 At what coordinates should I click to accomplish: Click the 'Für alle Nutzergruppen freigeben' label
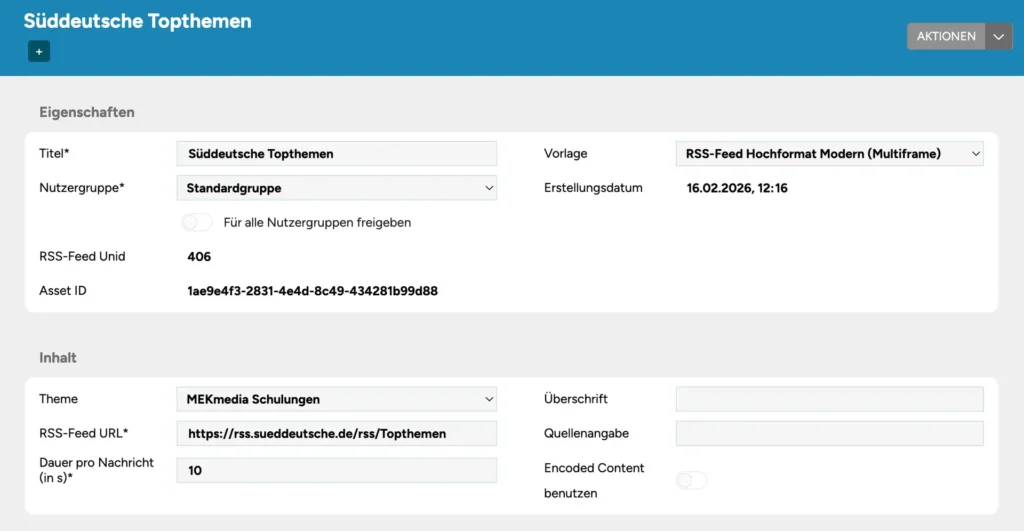click(317, 223)
